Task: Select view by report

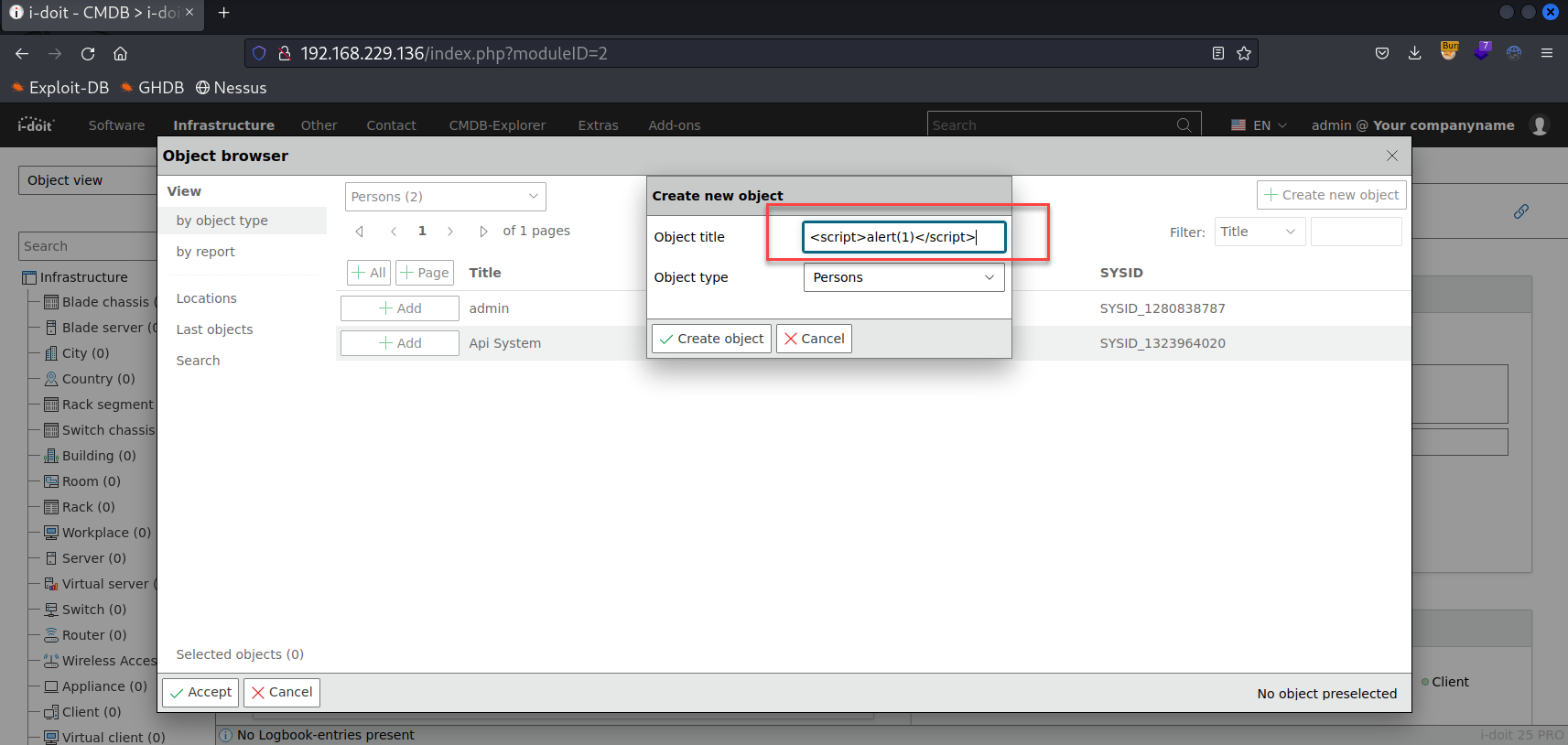Action: click(205, 252)
